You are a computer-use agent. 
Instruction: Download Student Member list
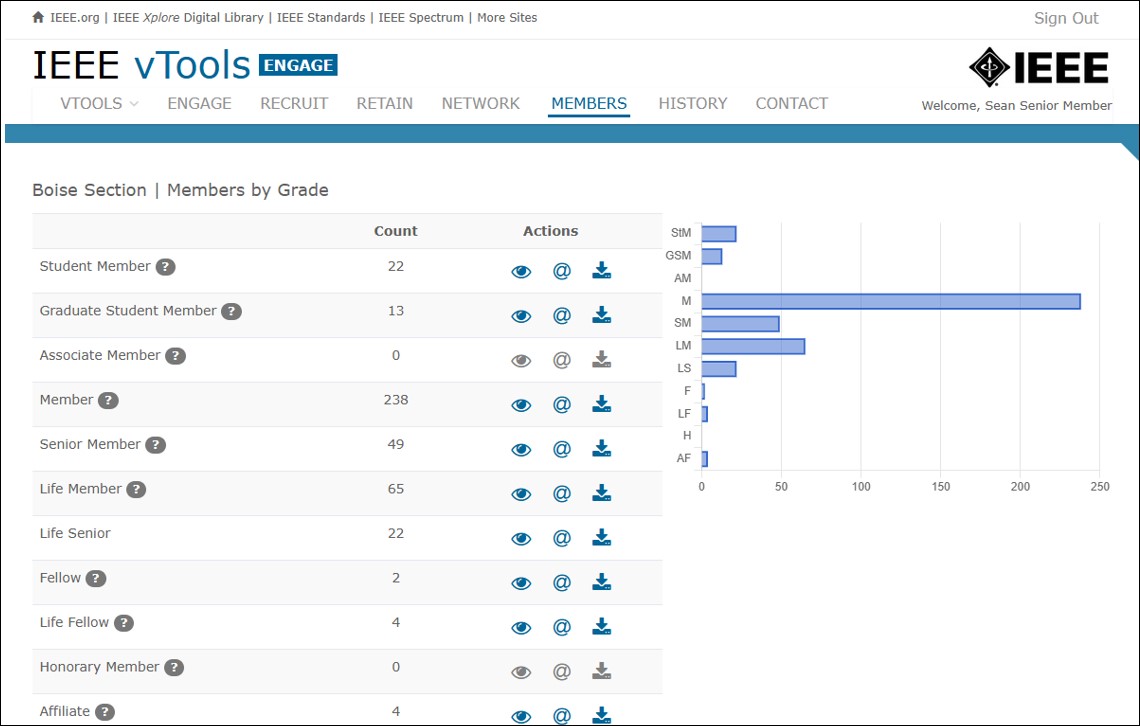[x=601, y=270]
